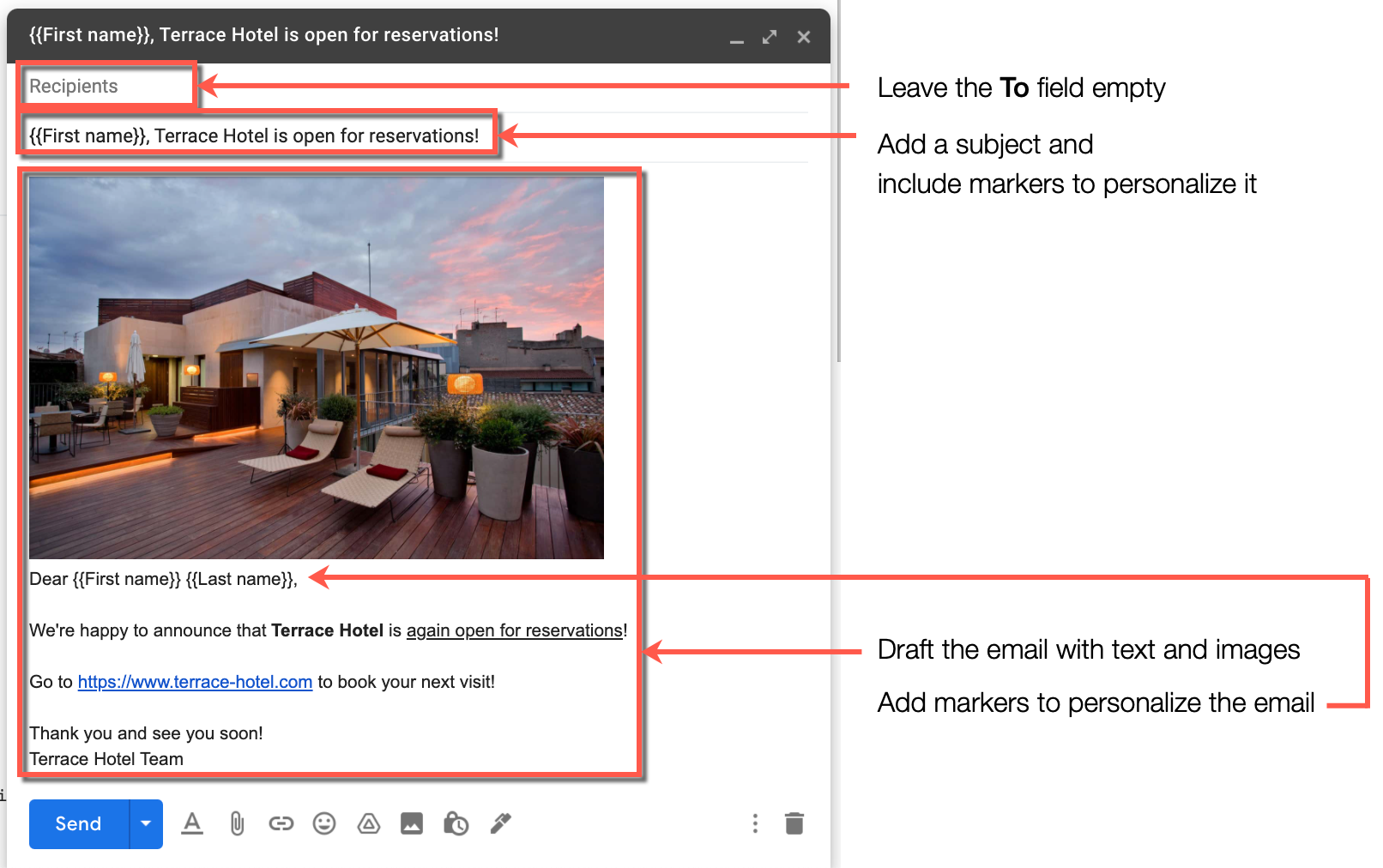Minimize the compose window
Screen dimensions: 1383x868
737,39
